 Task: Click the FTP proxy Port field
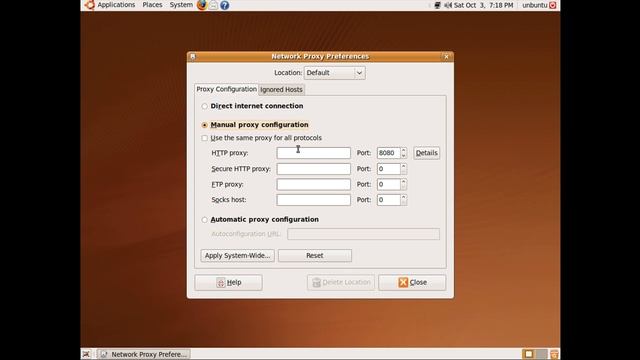coord(388,184)
